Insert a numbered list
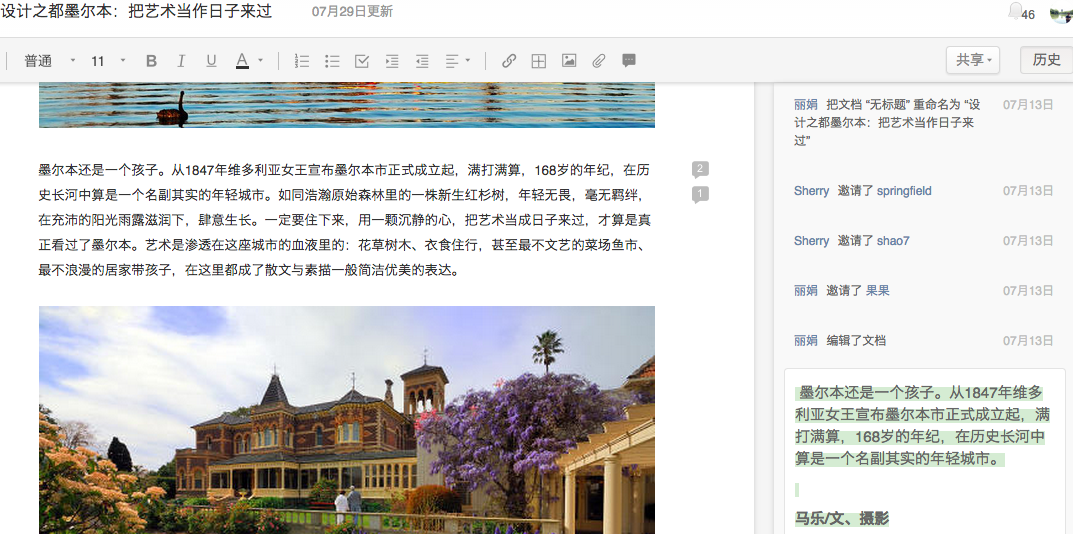Viewport: 1073px width, 534px height. coord(302,61)
